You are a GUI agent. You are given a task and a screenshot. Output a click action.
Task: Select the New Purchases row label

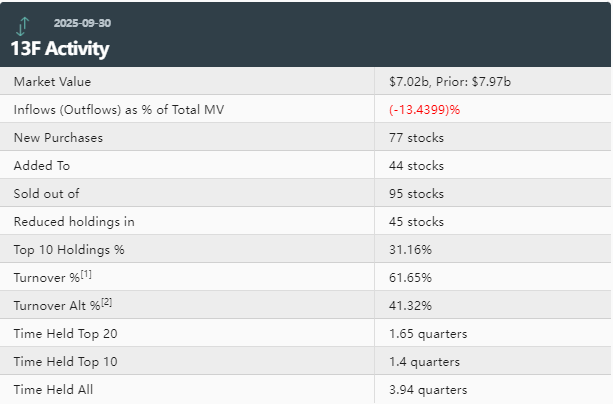(x=58, y=137)
